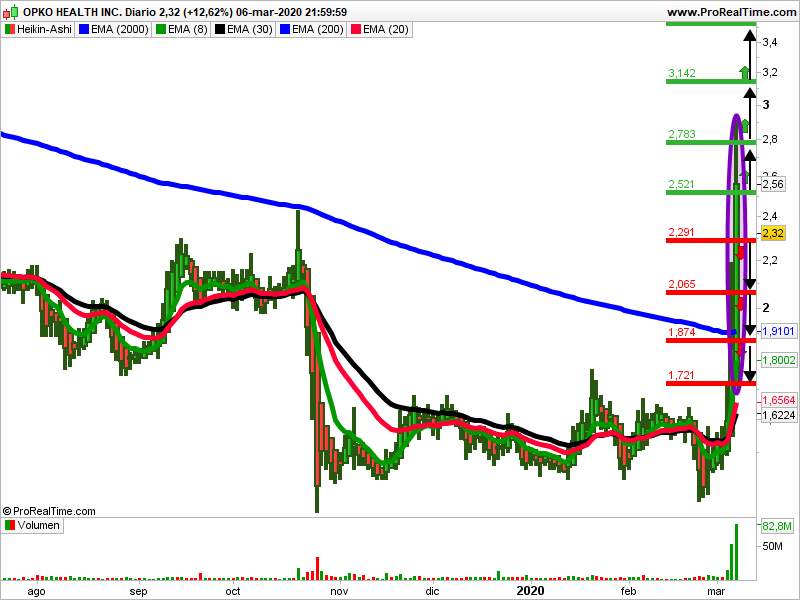The image size is (800, 600).
Task: Click the candlestick chart icon beside OPKO title
Action: coord(10,12)
